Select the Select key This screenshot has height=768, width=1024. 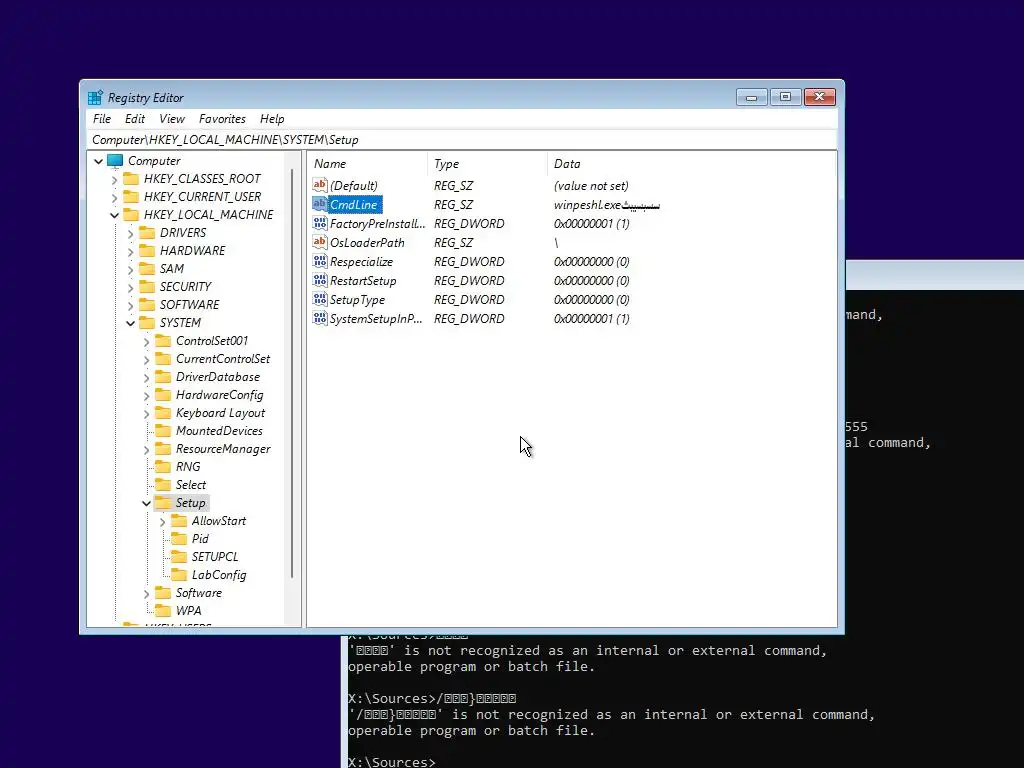pos(191,485)
